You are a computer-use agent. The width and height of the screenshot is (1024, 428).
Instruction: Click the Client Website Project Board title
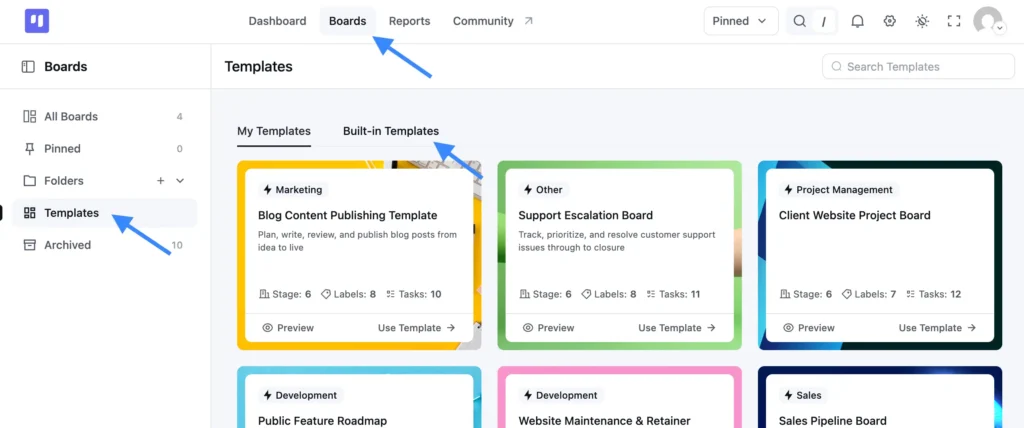click(x=855, y=216)
